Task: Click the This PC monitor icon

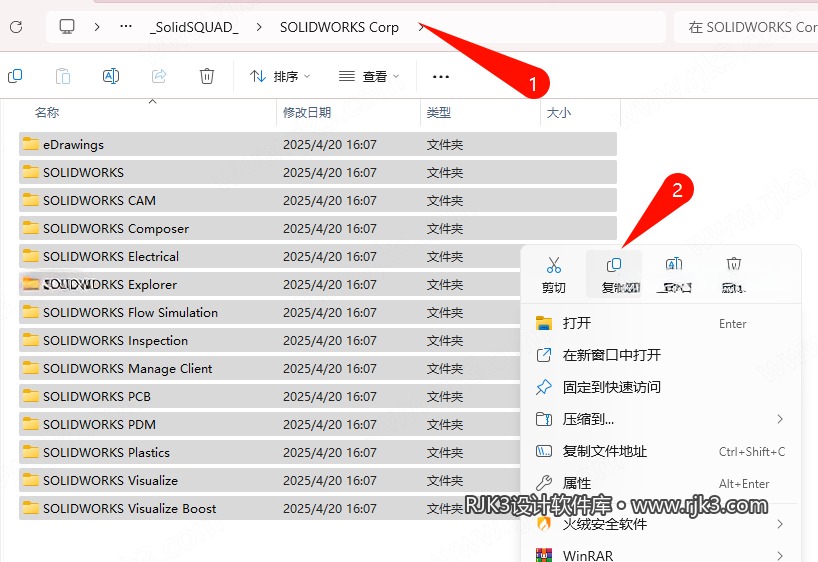Action: (67, 27)
